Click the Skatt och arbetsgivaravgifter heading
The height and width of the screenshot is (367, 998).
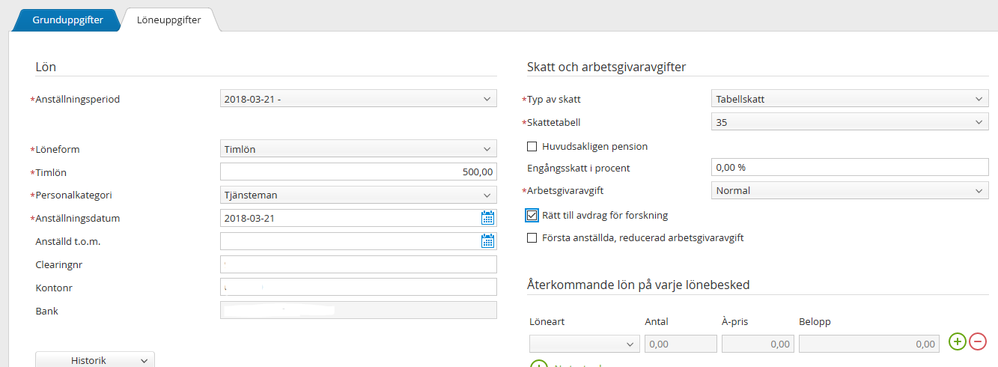[607, 67]
